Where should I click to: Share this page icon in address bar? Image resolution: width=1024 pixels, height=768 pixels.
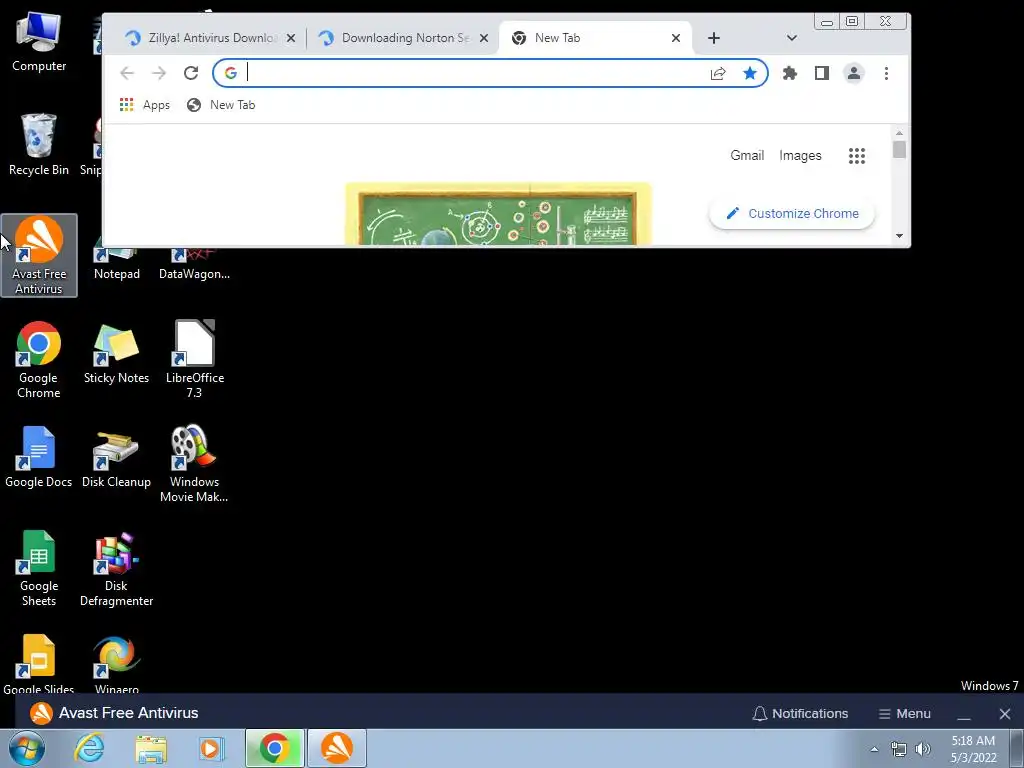718,73
